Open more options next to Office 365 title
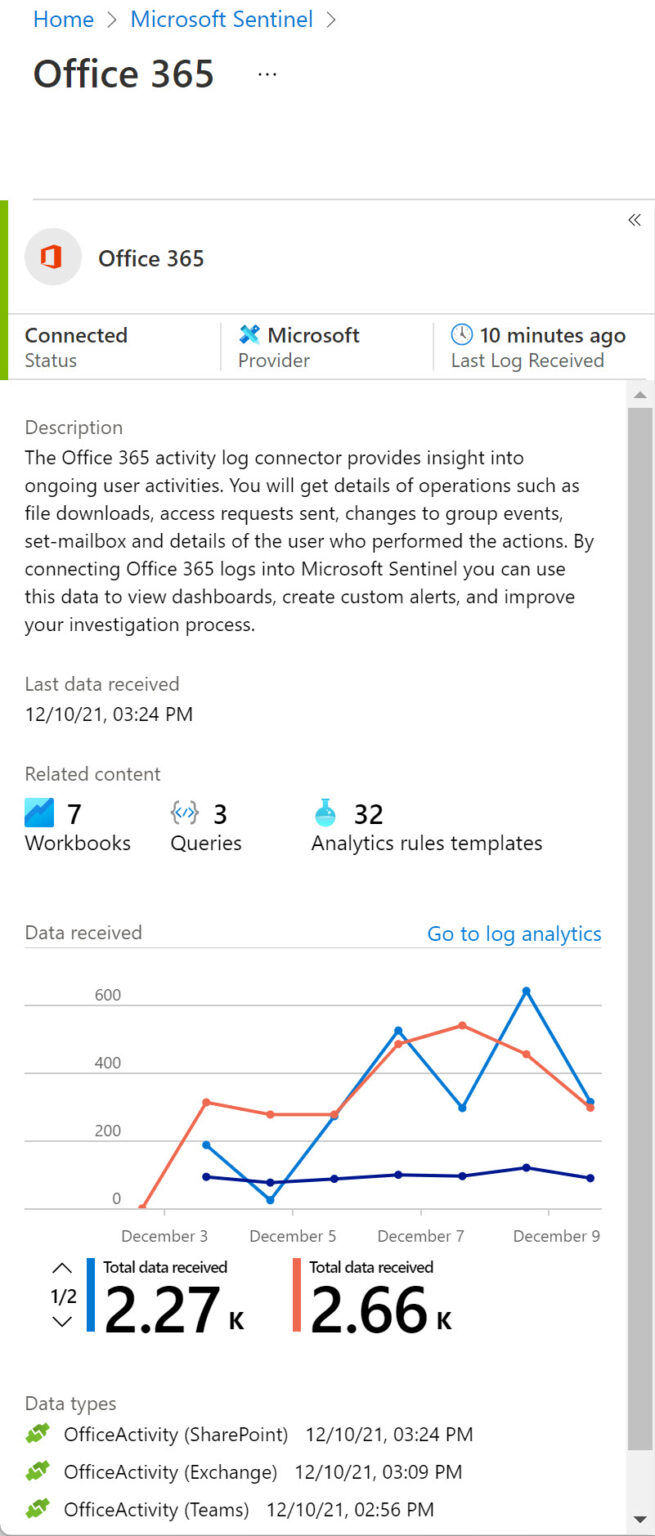 tap(266, 73)
